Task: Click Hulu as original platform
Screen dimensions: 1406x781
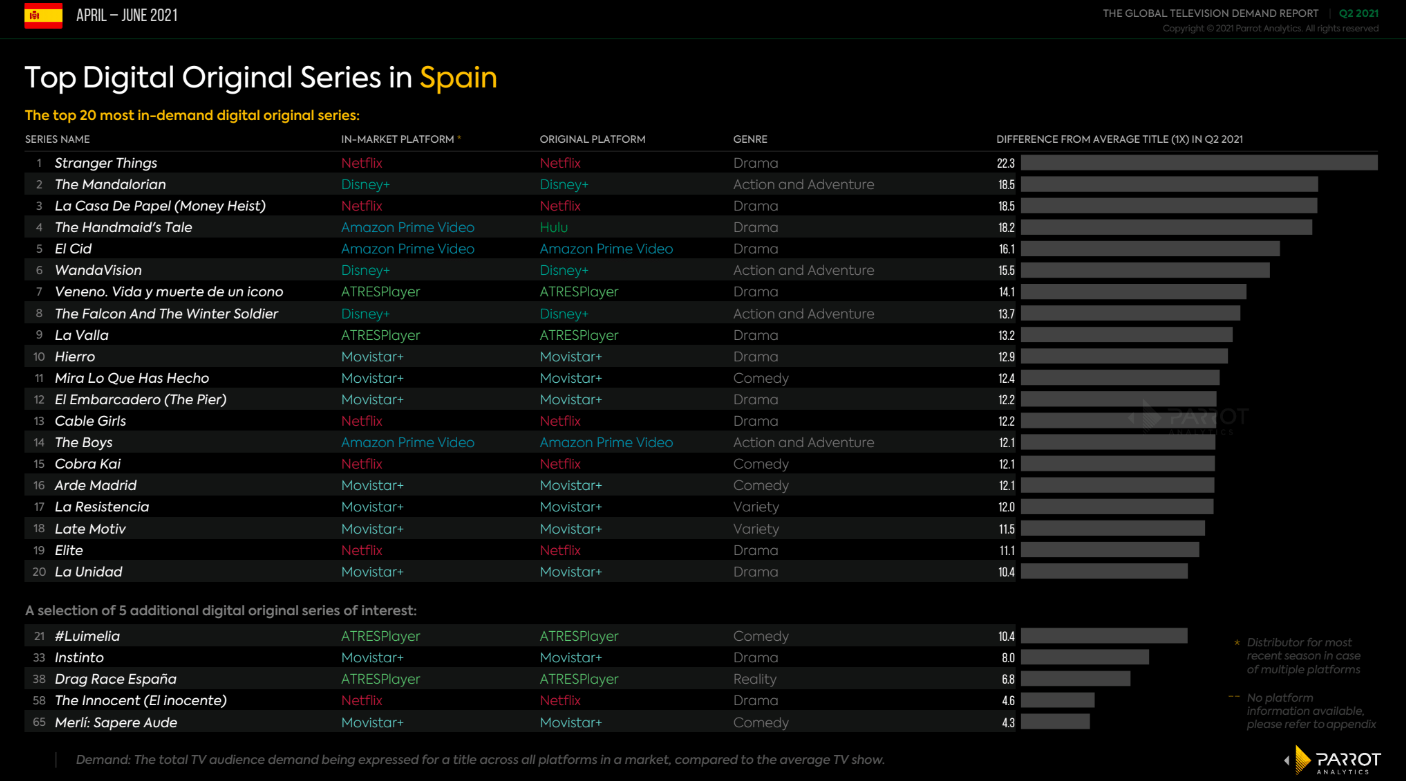Action: pos(554,228)
